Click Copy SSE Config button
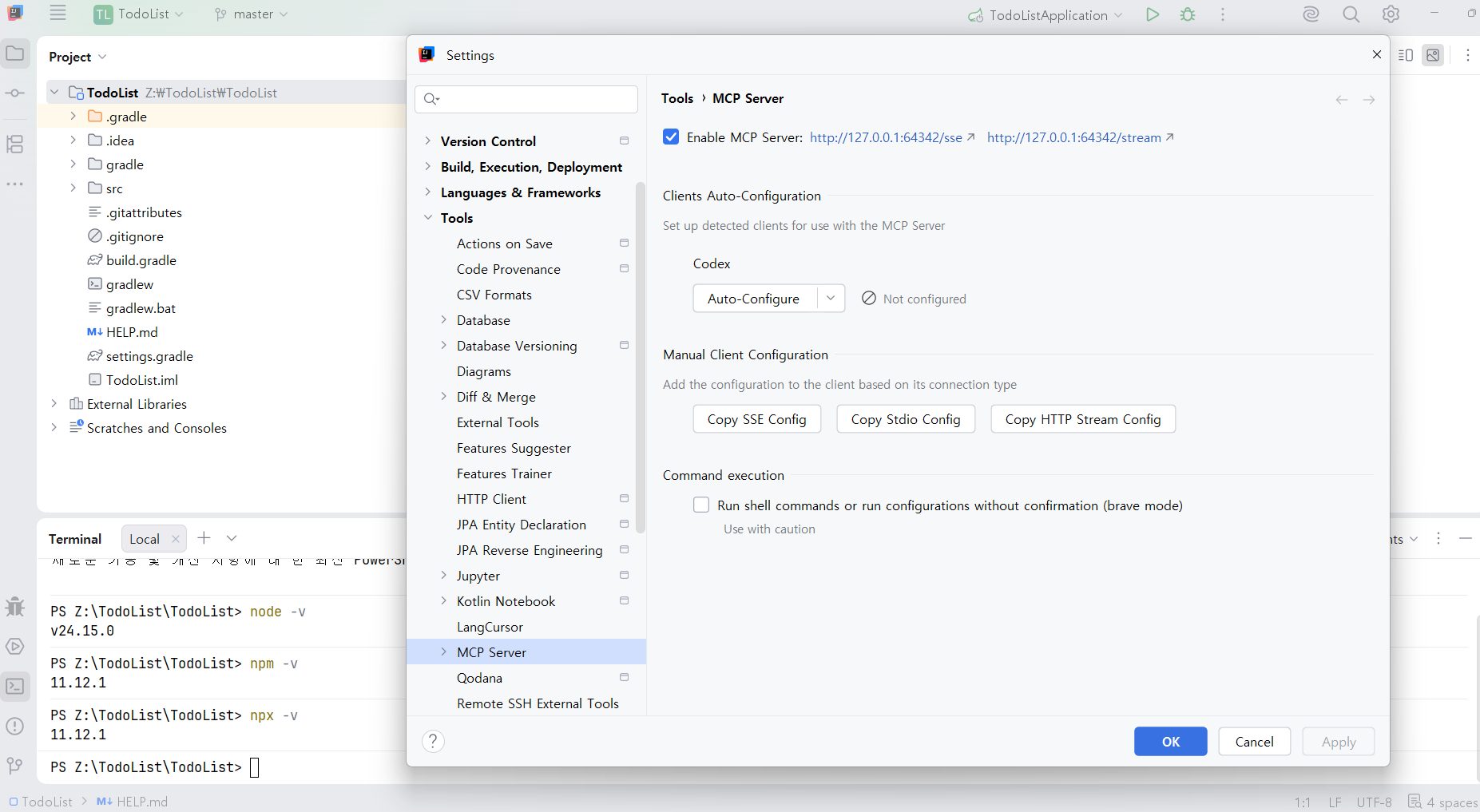Screen dimensions: 1480x812 point(757,419)
